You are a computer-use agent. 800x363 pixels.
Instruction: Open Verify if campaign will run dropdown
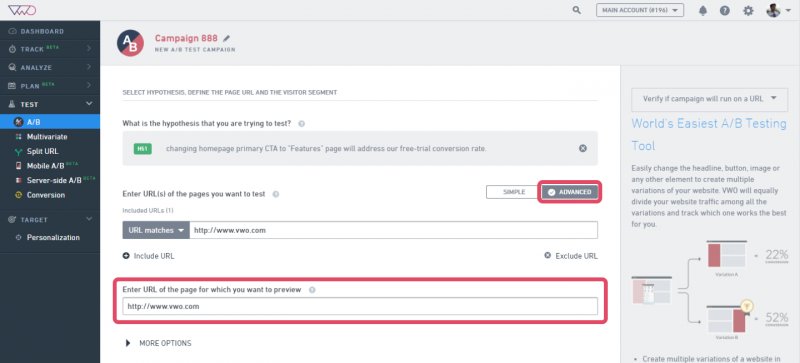[709, 99]
